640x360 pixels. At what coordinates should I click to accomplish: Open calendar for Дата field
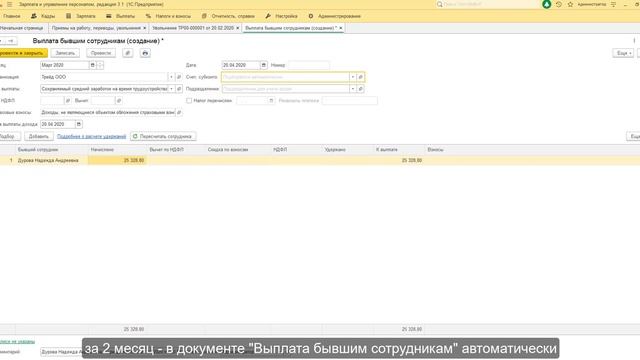pyautogui.click(x=264, y=65)
